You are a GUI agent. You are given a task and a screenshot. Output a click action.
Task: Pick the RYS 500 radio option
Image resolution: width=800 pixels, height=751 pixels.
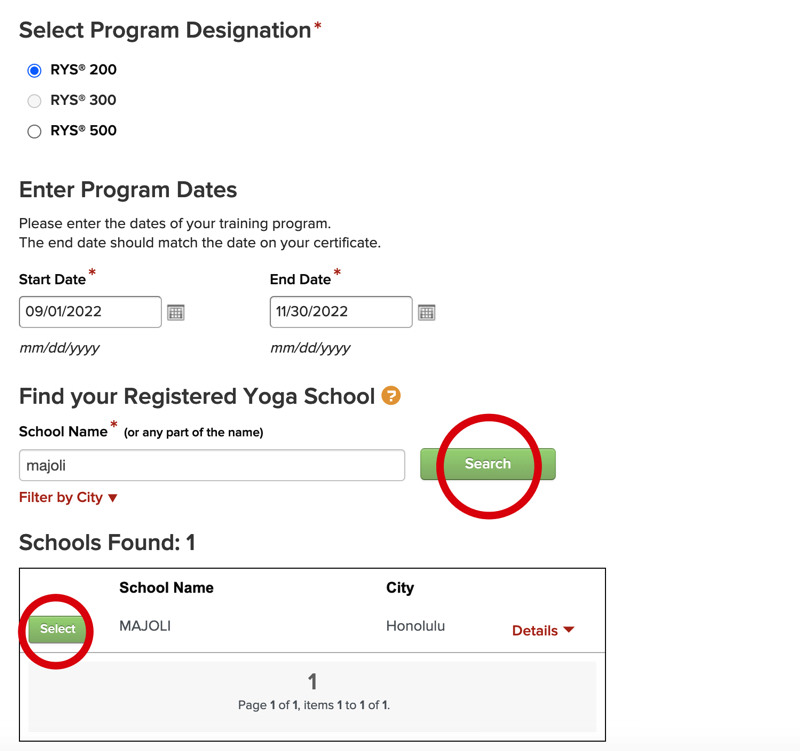34,131
